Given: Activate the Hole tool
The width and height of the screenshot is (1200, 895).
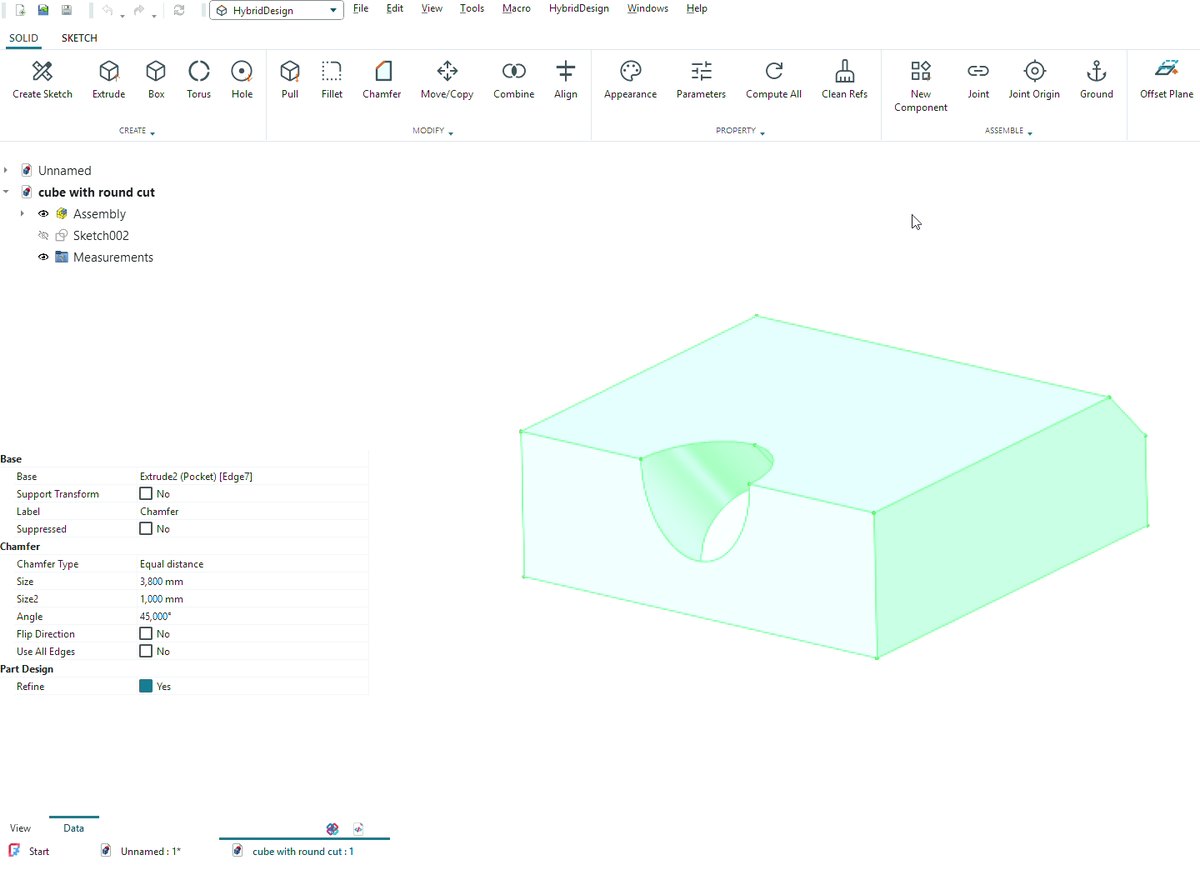Looking at the screenshot, I should click(x=242, y=80).
